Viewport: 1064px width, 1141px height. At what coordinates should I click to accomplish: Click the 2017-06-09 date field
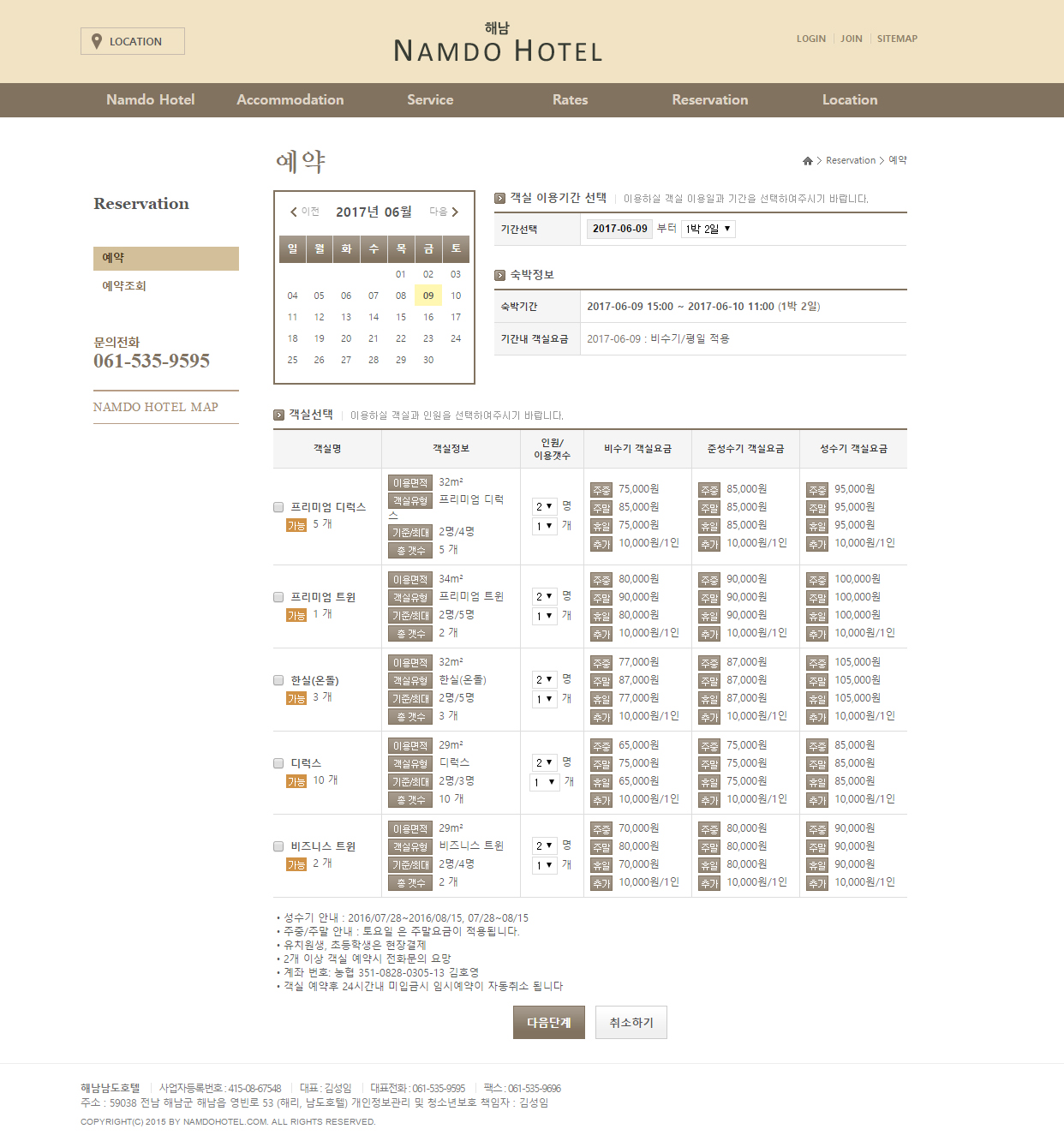point(619,229)
